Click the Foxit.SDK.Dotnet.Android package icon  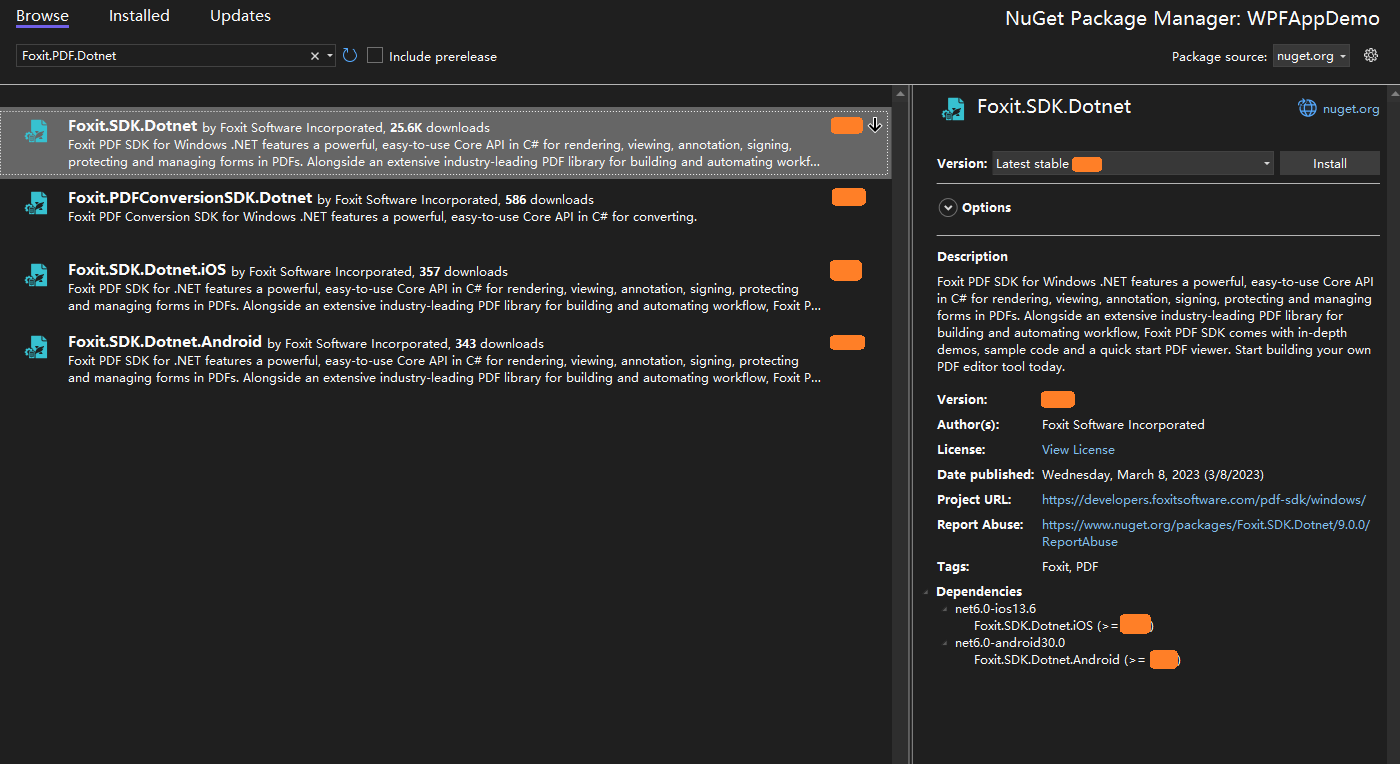(37, 347)
